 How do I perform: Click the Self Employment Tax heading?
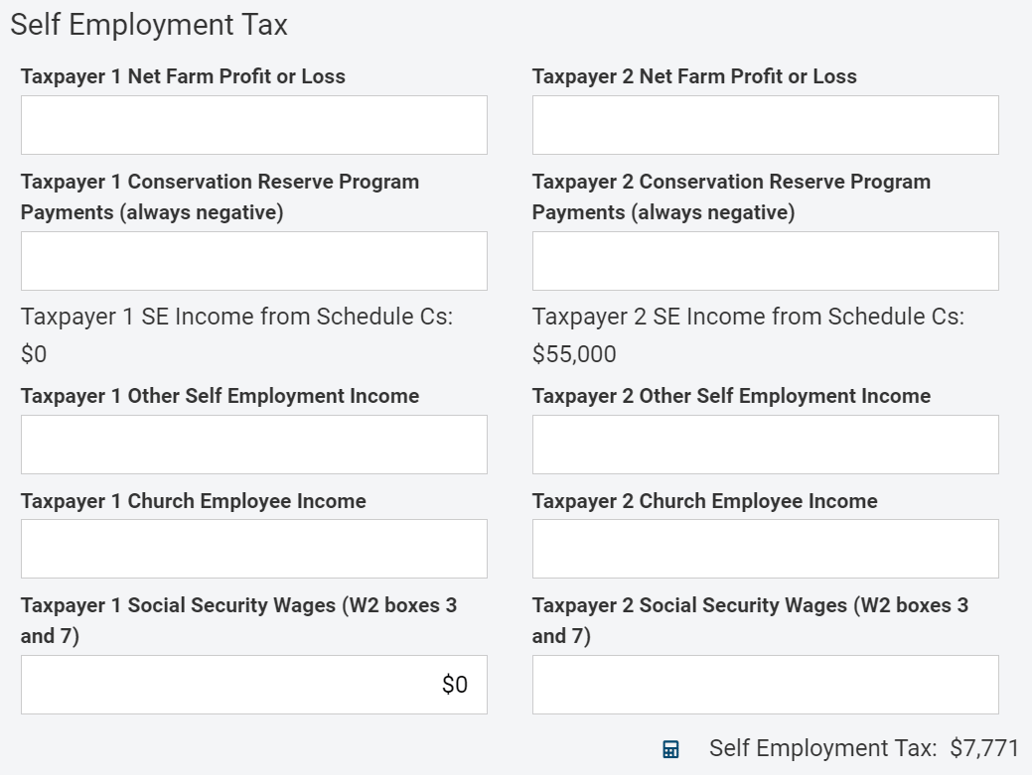pos(146,24)
